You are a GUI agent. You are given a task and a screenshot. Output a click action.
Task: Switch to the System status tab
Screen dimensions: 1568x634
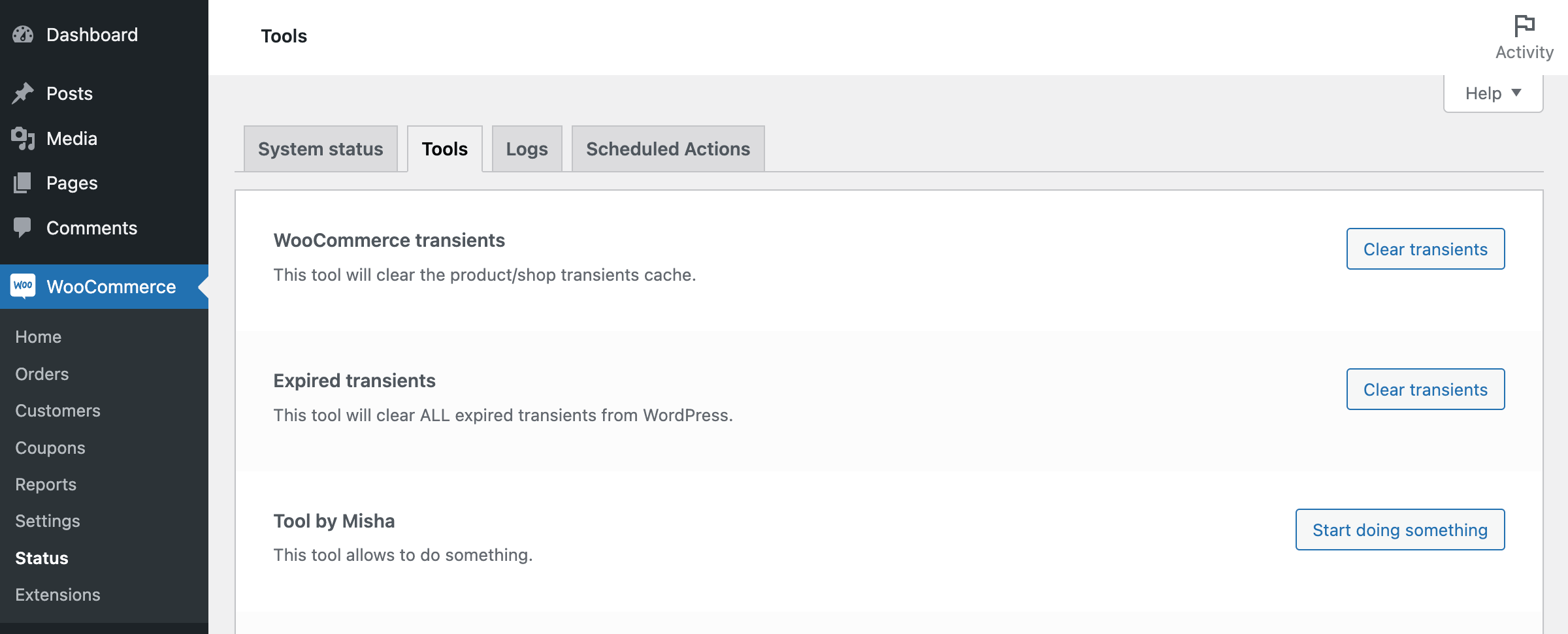click(x=319, y=148)
